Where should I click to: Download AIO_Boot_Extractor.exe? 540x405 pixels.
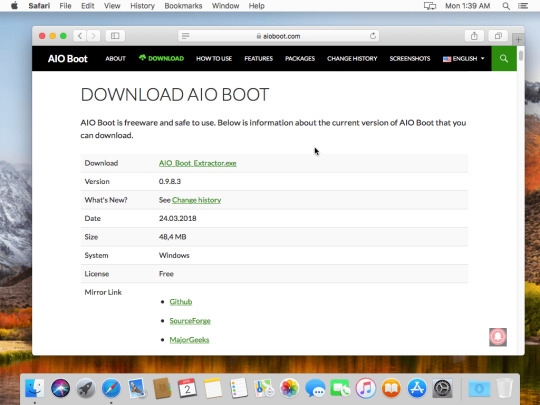click(x=197, y=163)
